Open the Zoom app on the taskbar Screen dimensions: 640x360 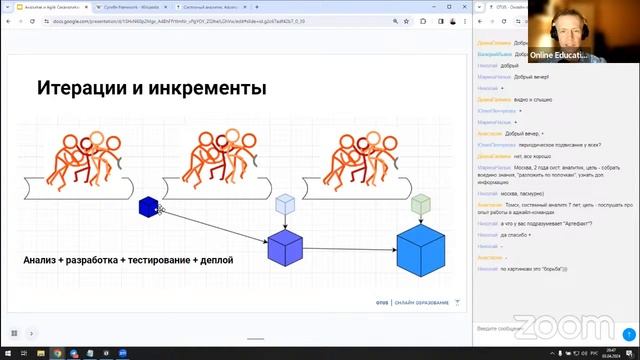point(122,353)
